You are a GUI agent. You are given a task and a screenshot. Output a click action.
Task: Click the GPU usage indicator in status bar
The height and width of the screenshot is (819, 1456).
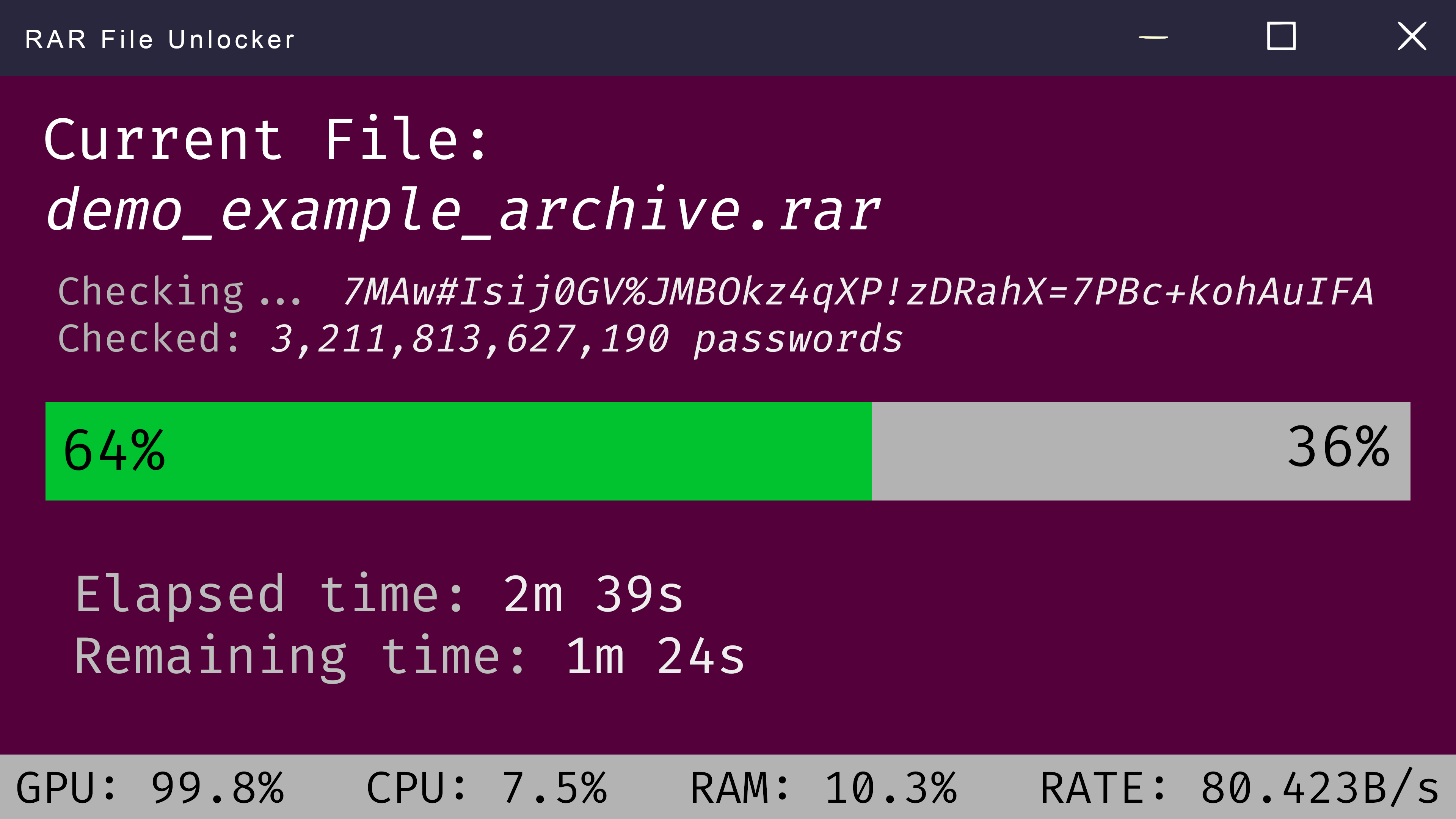coord(150,788)
